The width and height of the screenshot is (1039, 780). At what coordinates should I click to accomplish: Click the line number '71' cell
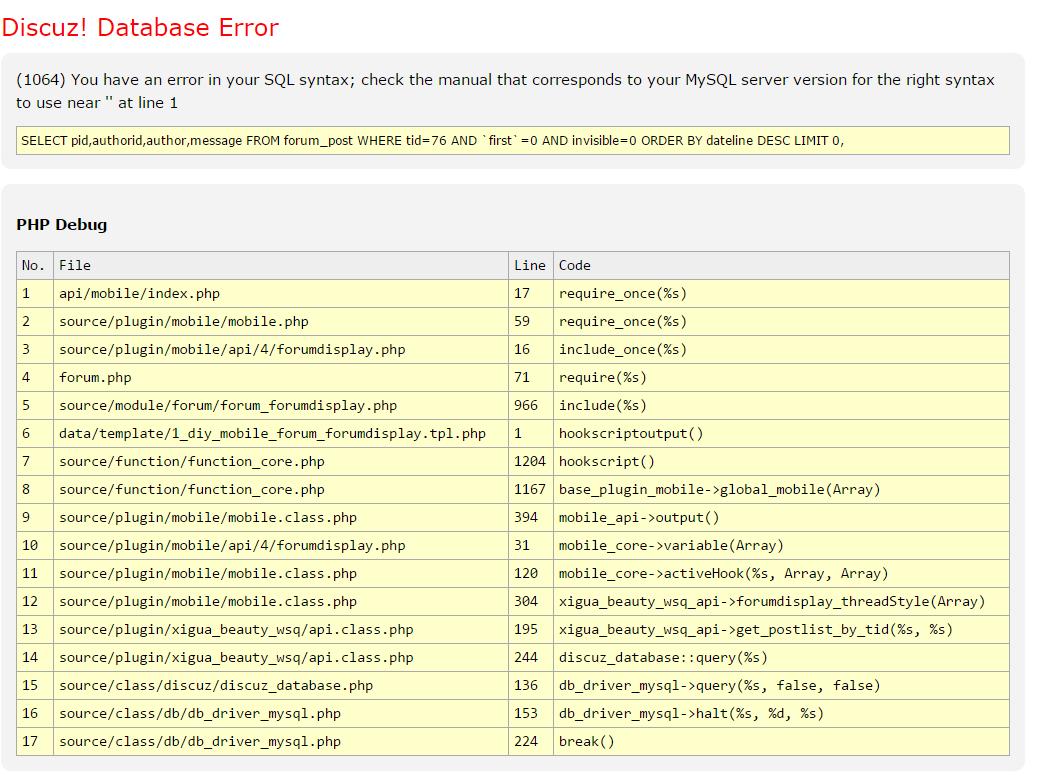tap(531, 377)
